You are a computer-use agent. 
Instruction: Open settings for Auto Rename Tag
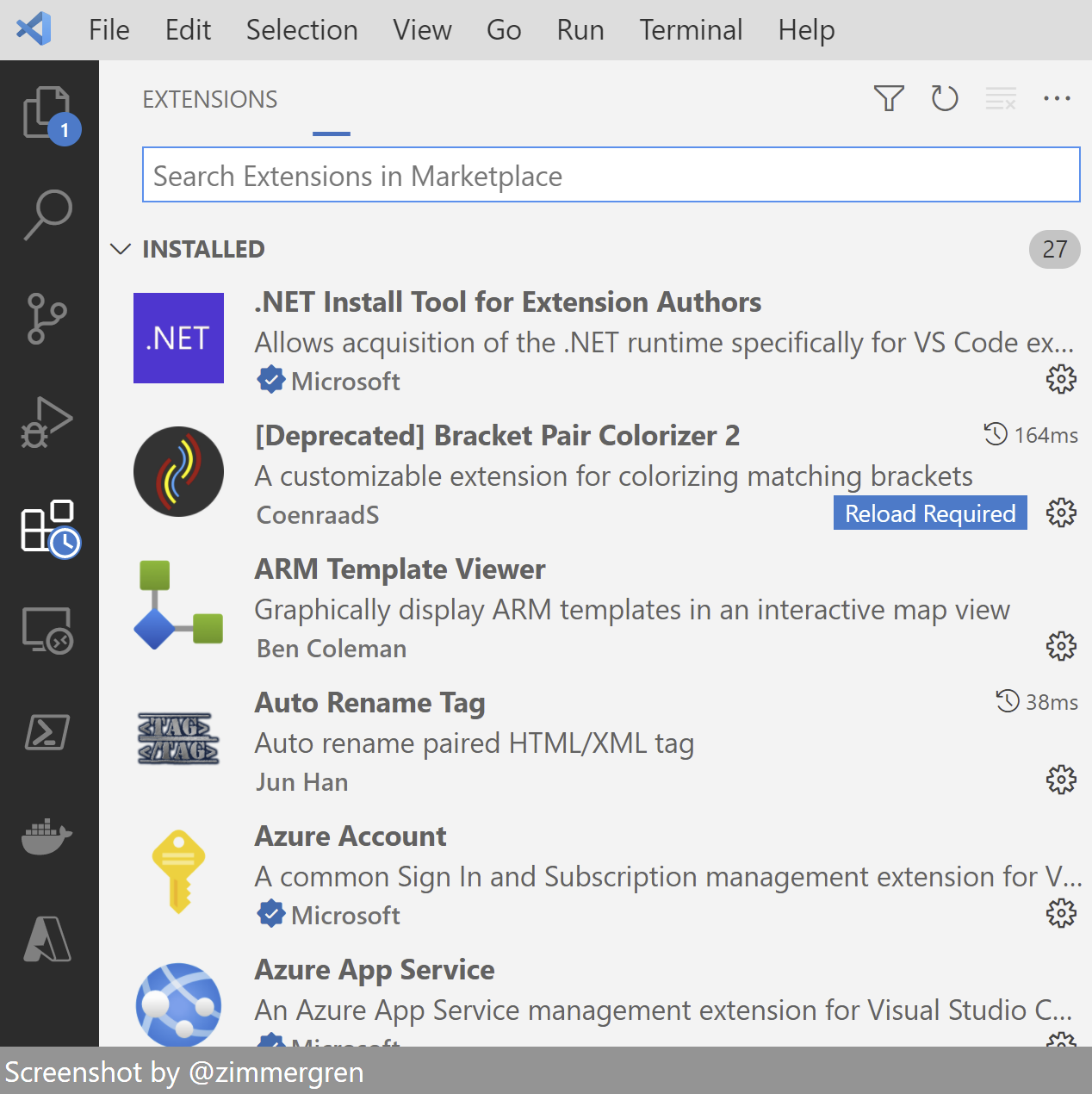click(x=1061, y=780)
